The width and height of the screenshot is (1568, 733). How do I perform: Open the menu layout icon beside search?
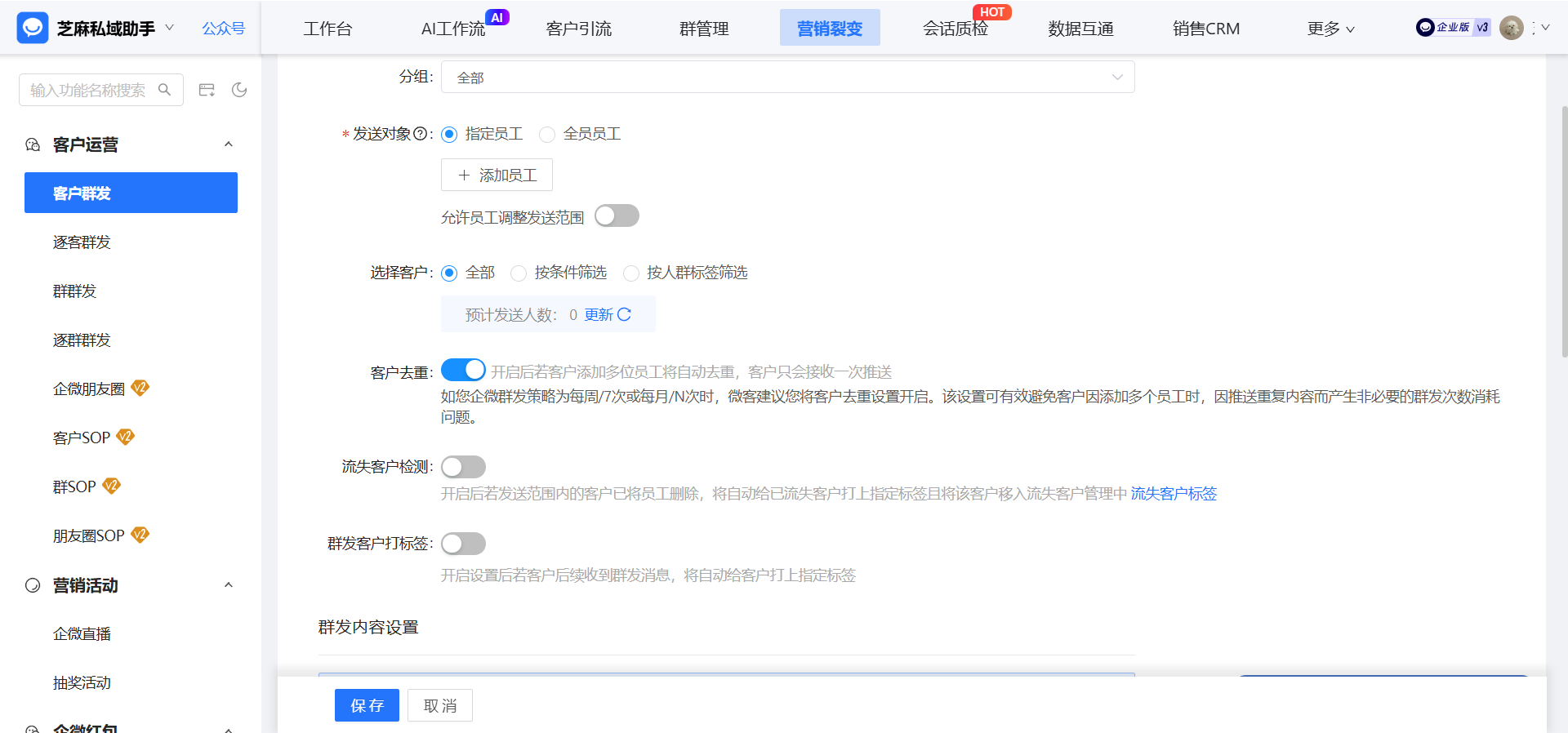point(207,90)
